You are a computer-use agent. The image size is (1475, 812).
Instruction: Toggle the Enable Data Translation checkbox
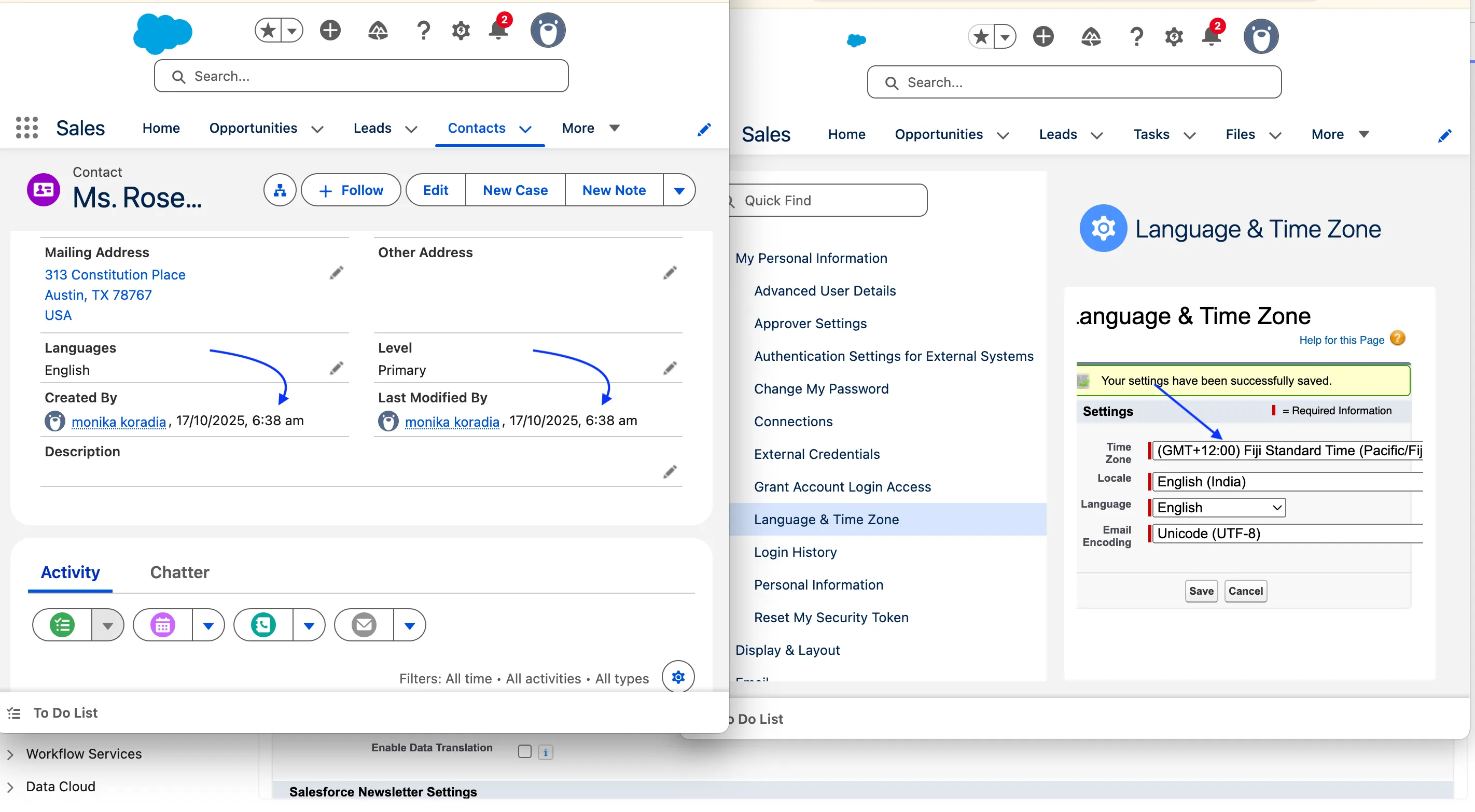point(524,751)
